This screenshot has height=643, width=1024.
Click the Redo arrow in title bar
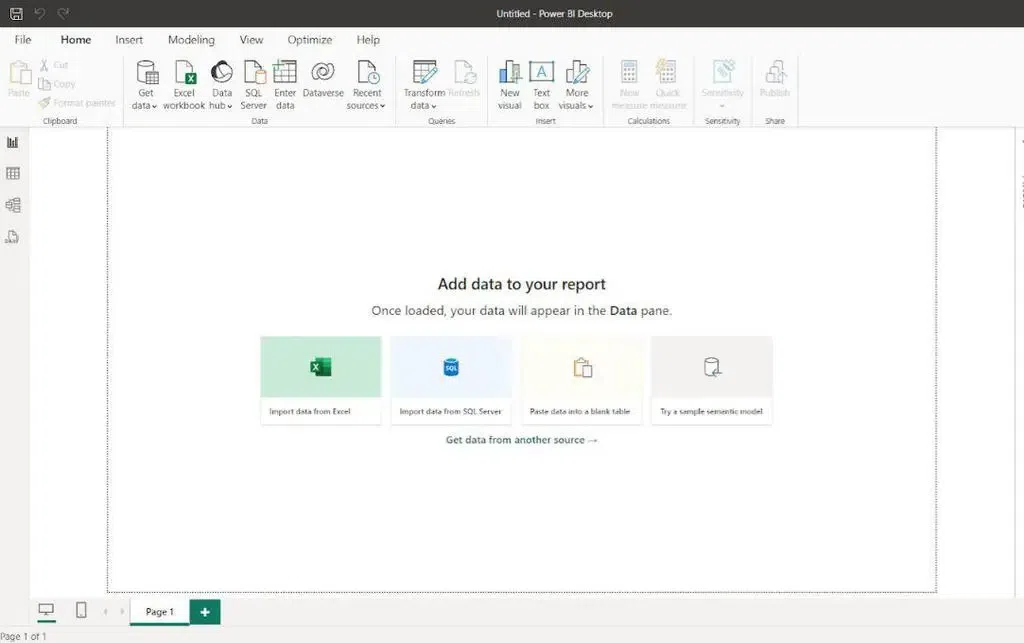pyautogui.click(x=63, y=13)
